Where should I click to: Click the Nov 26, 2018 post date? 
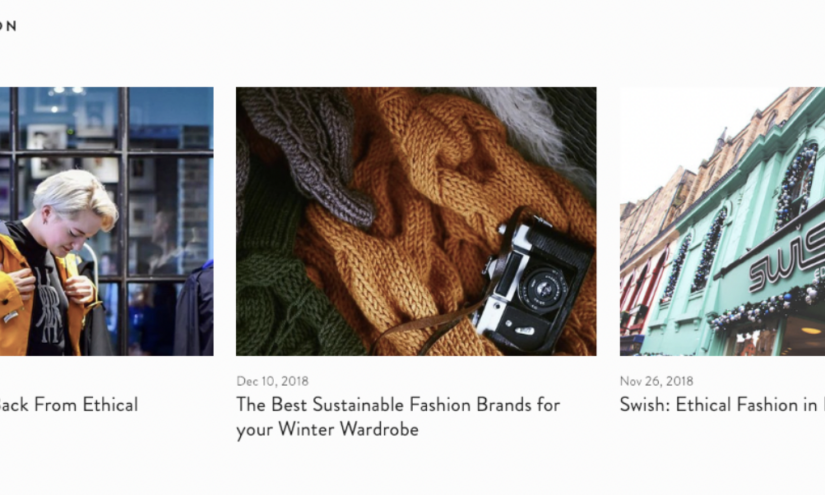[657, 381]
